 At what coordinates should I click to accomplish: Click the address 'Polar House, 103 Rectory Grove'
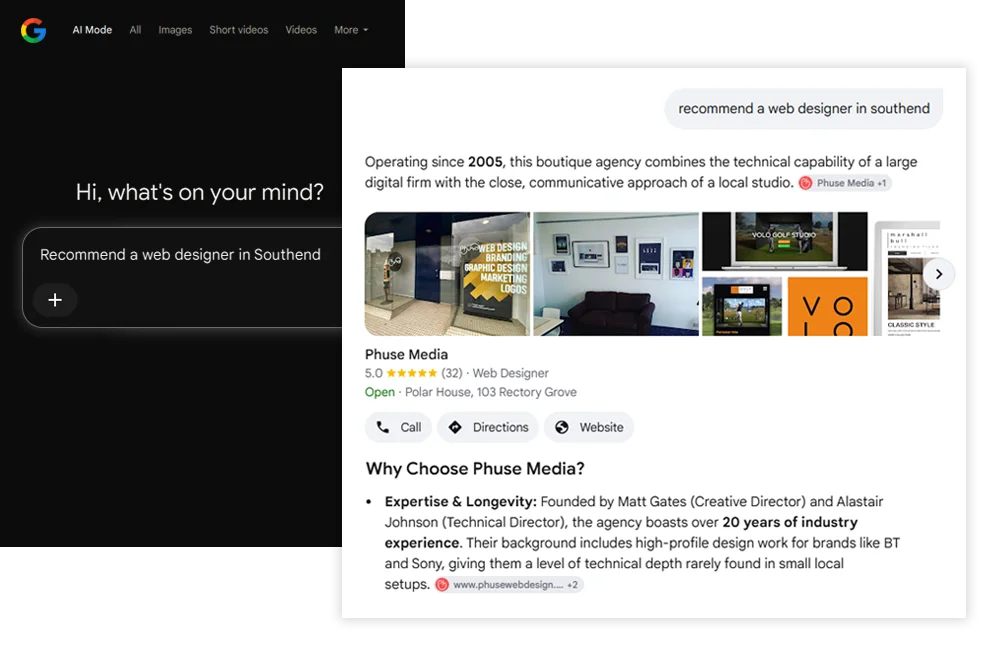[x=490, y=392]
